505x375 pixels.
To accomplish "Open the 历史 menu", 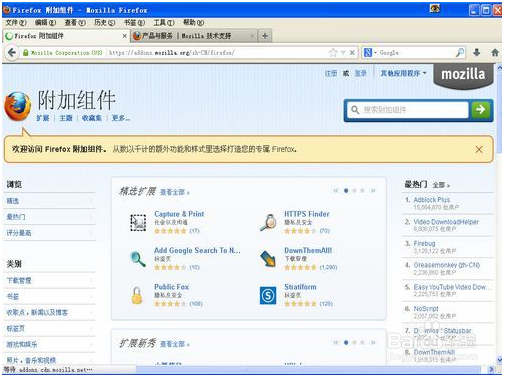I will click(104, 23).
